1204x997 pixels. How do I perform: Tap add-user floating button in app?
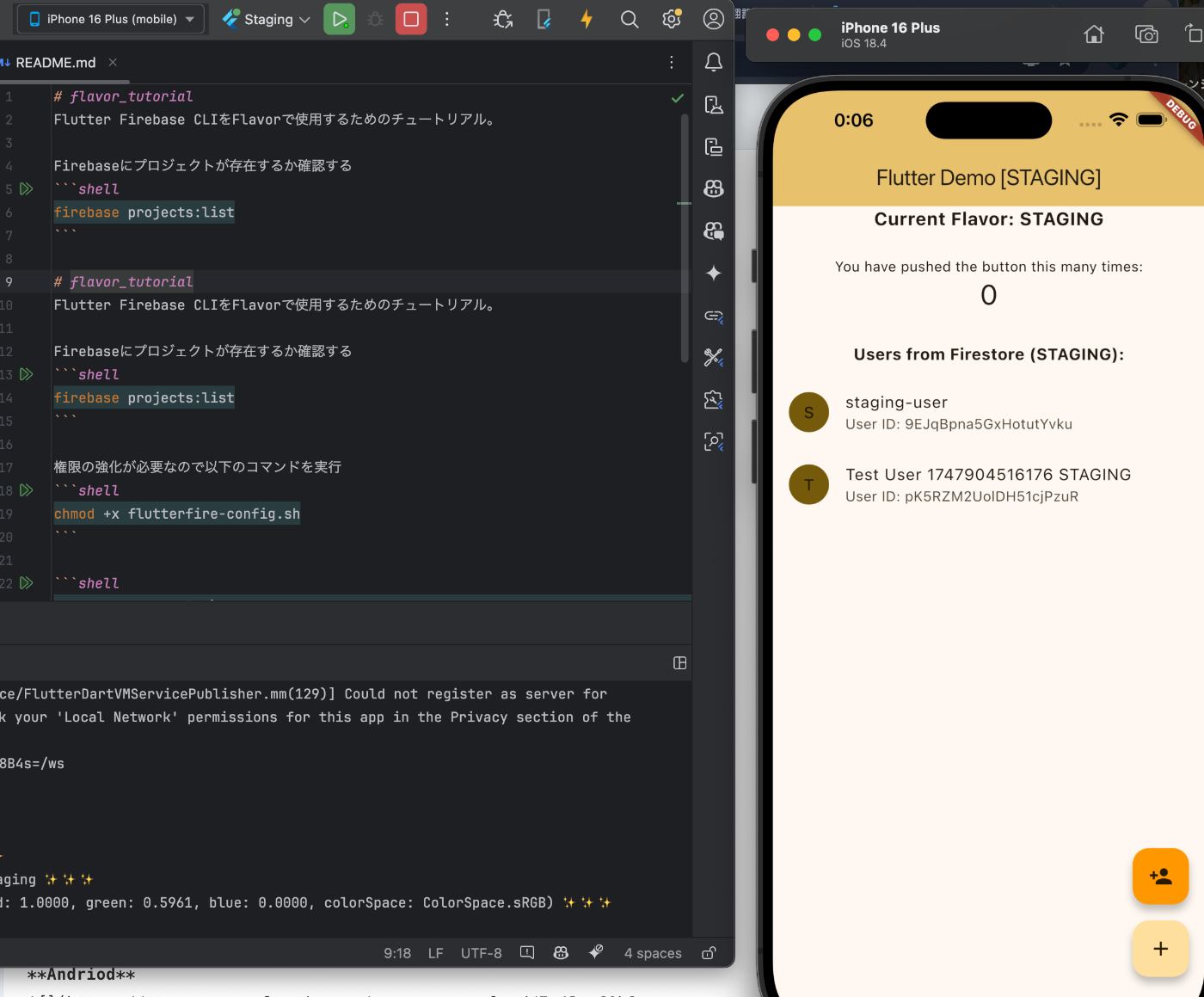click(x=1160, y=877)
